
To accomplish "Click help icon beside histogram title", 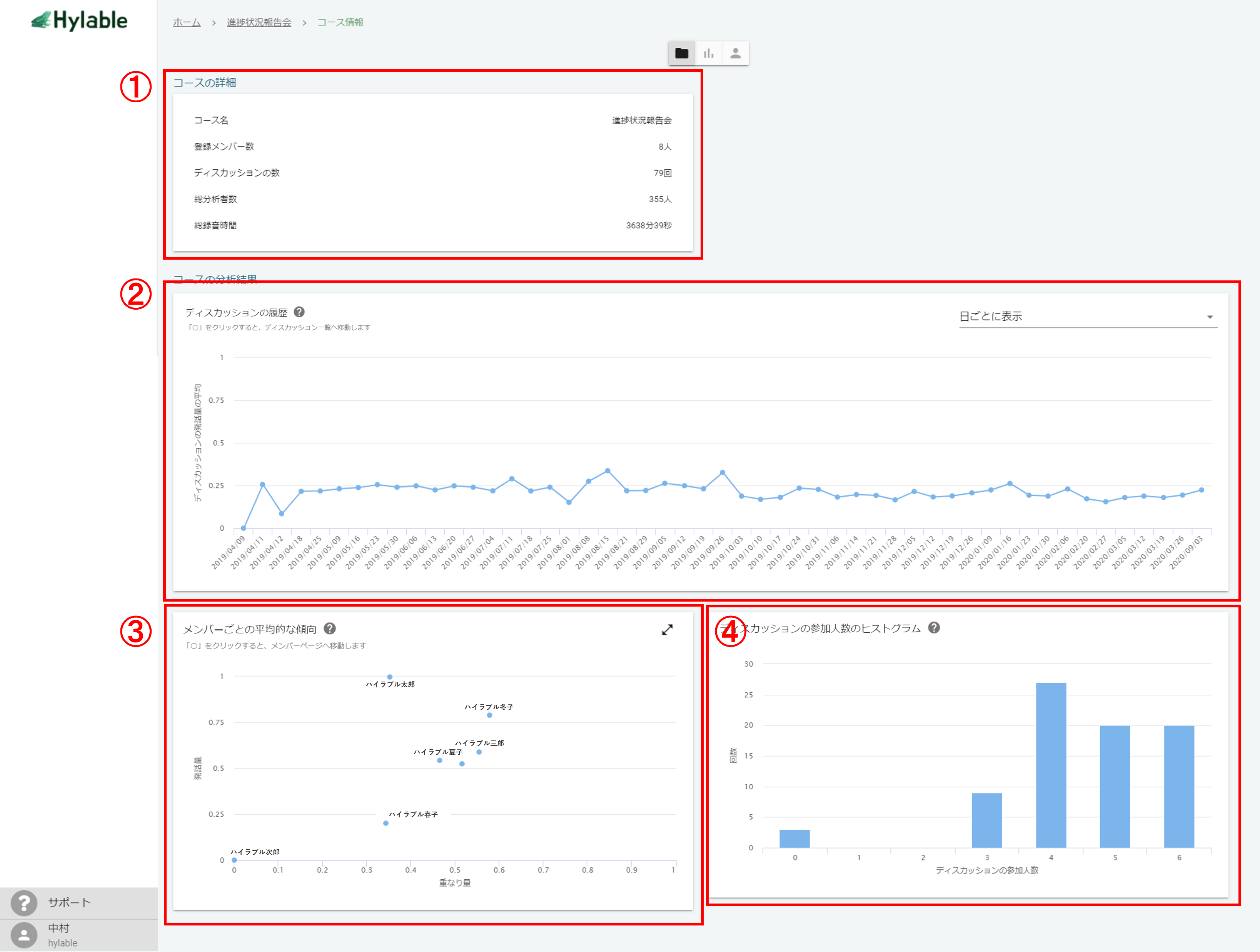I will 934,628.
